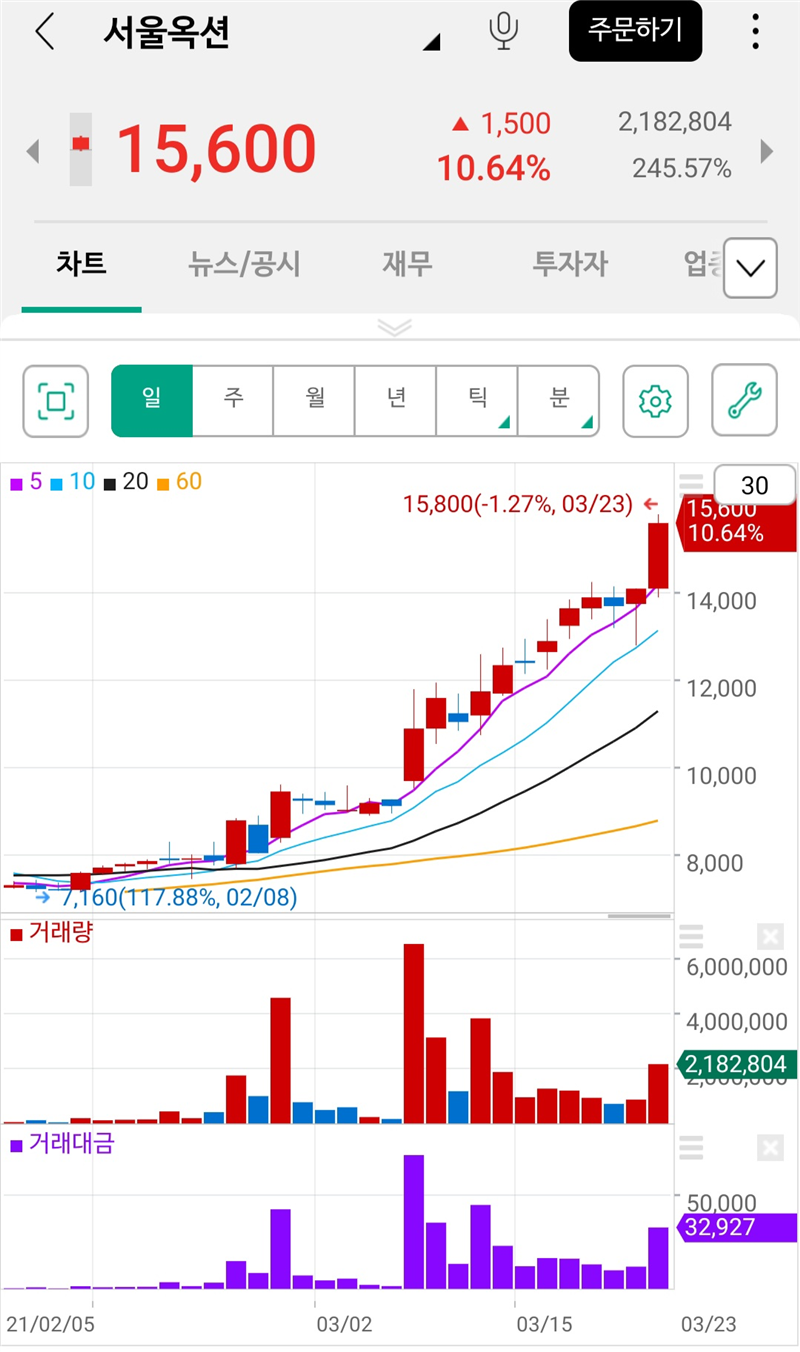
Task: Select 주 weekly chart period
Action: pos(233,401)
